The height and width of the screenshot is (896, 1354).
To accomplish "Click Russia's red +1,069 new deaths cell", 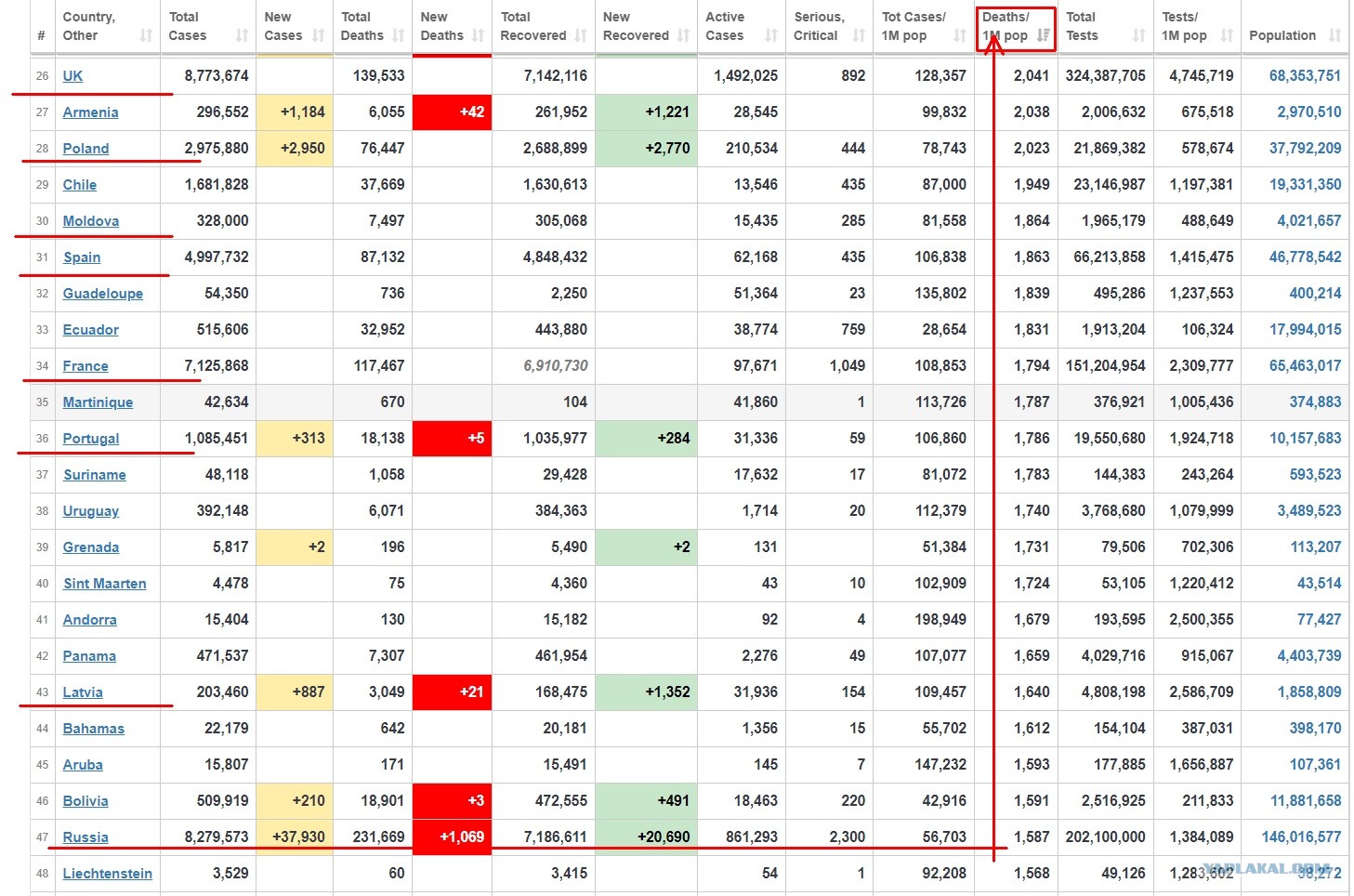I will tap(452, 837).
